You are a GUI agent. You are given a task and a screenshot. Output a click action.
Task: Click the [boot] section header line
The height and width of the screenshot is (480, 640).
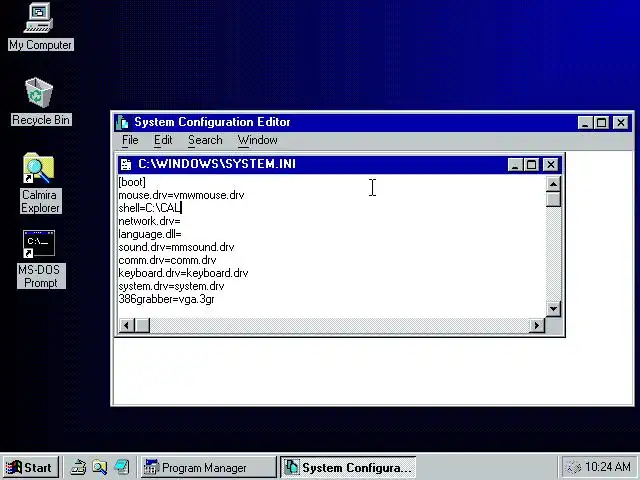tap(132, 182)
